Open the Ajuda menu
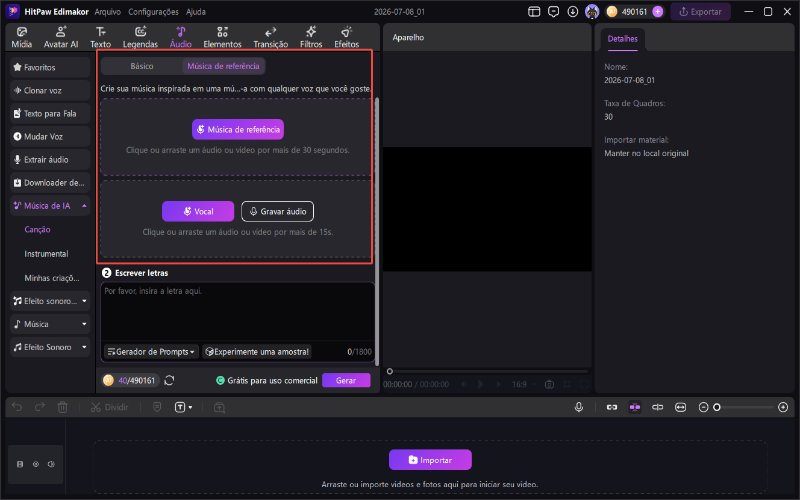The width and height of the screenshot is (800, 500). click(x=195, y=12)
